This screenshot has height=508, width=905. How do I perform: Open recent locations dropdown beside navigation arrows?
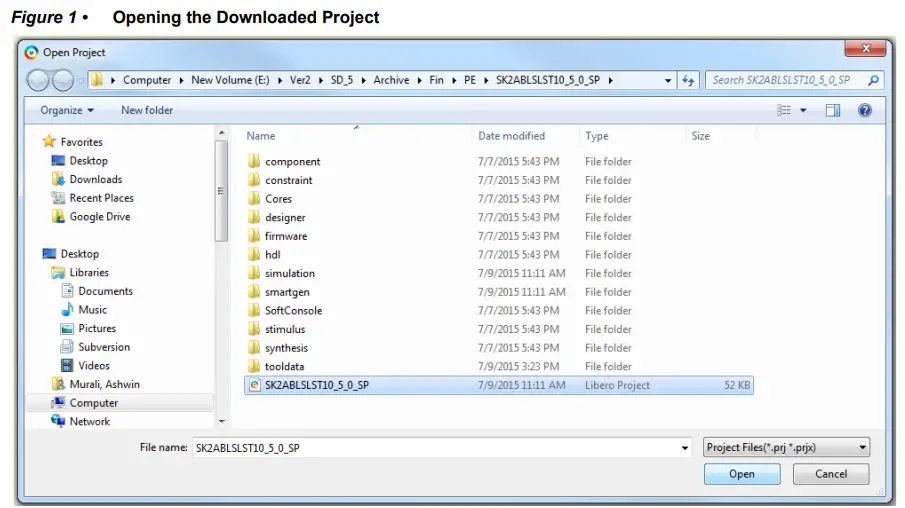[81, 81]
